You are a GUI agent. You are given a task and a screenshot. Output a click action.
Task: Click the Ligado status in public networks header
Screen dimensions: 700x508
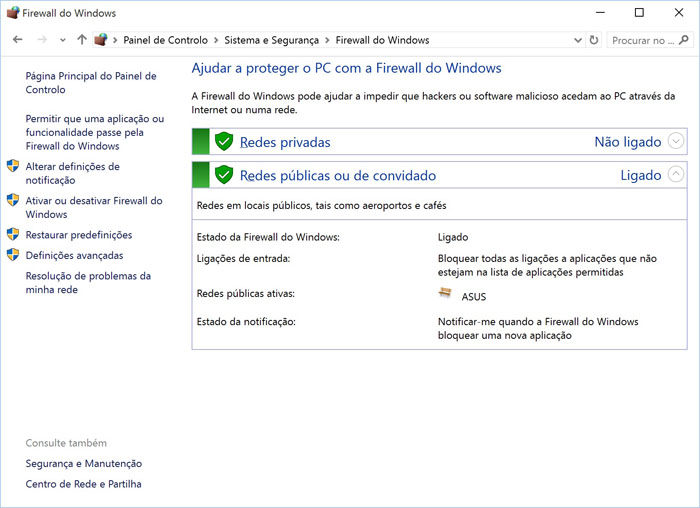[641, 175]
